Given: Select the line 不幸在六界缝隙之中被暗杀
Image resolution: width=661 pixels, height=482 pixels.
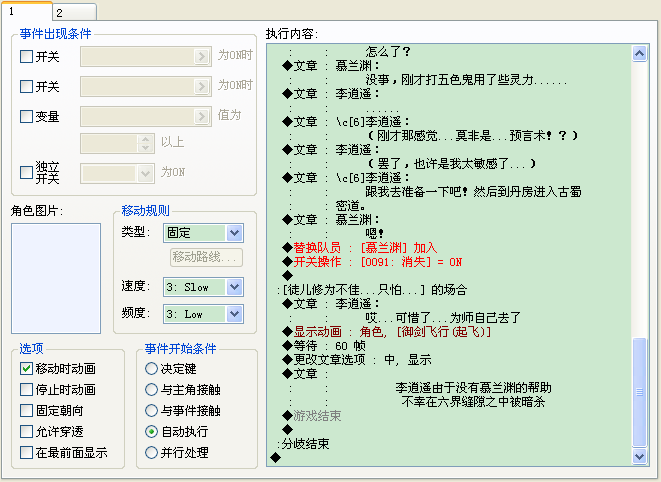Looking at the screenshot, I should [473, 401].
